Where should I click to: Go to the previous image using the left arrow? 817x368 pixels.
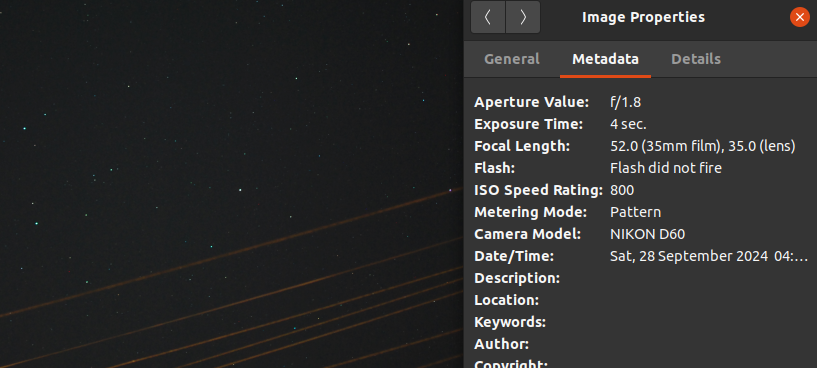pos(488,17)
